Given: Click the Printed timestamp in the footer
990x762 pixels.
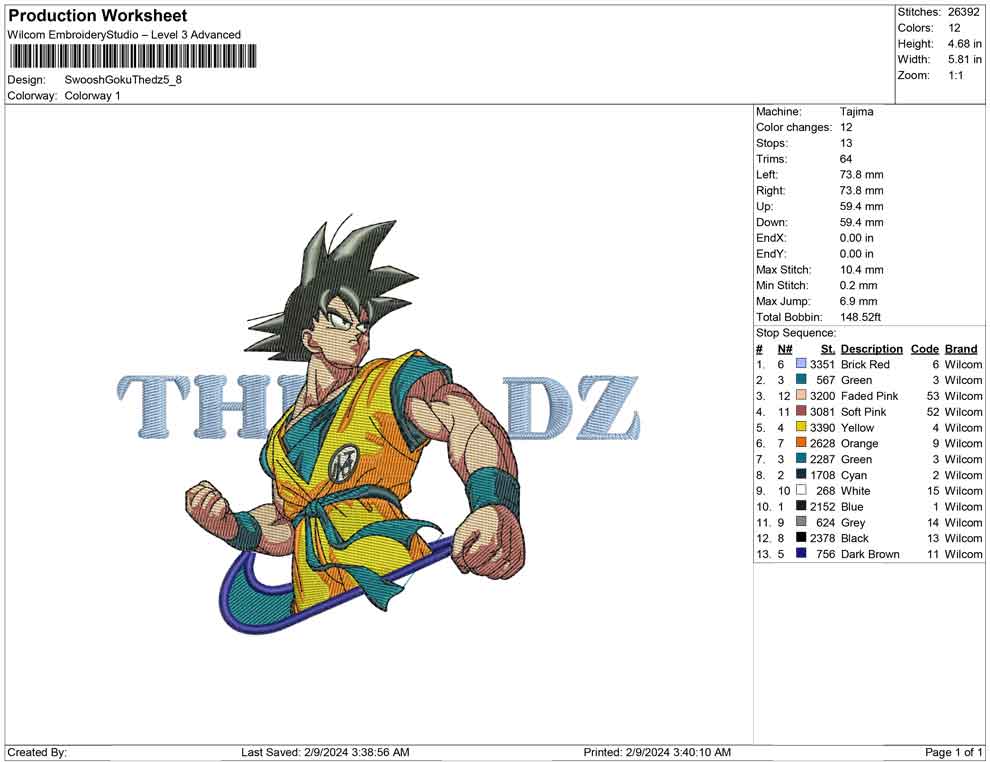Looking at the screenshot, I should (657, 752).
